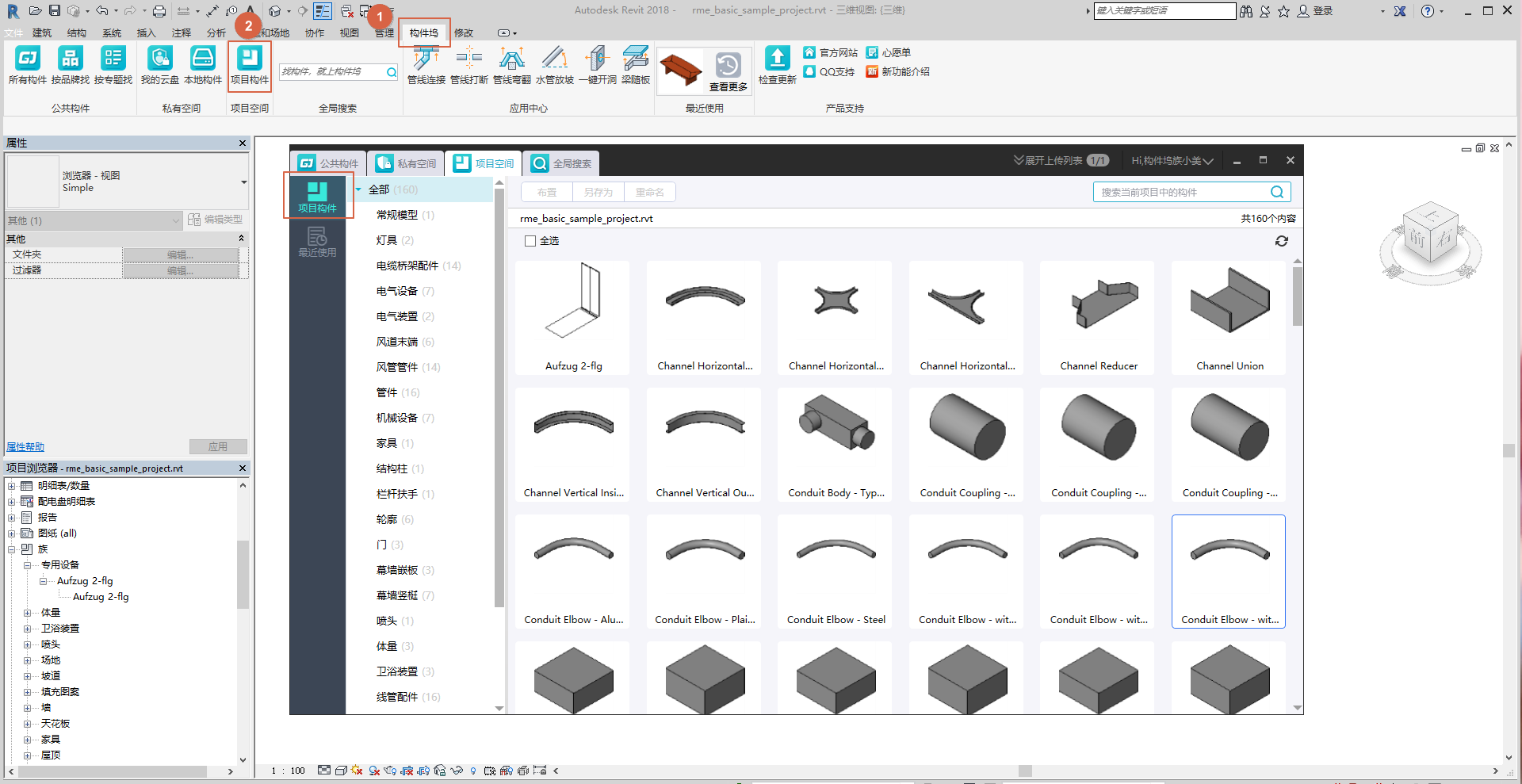The image size is (1522, 784).
Task: Open 按专题找 browse by topic icon
Action: click(113, 65)
